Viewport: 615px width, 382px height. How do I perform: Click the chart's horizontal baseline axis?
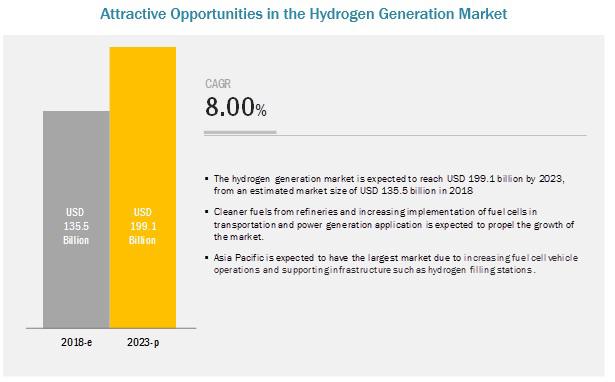point(111,328)
